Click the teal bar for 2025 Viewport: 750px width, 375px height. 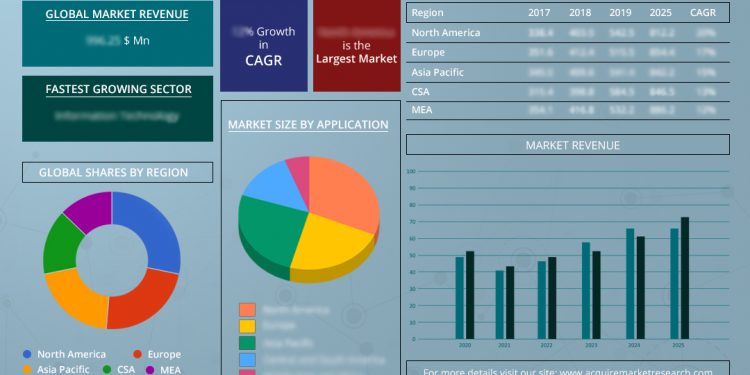tap(674, 283)
